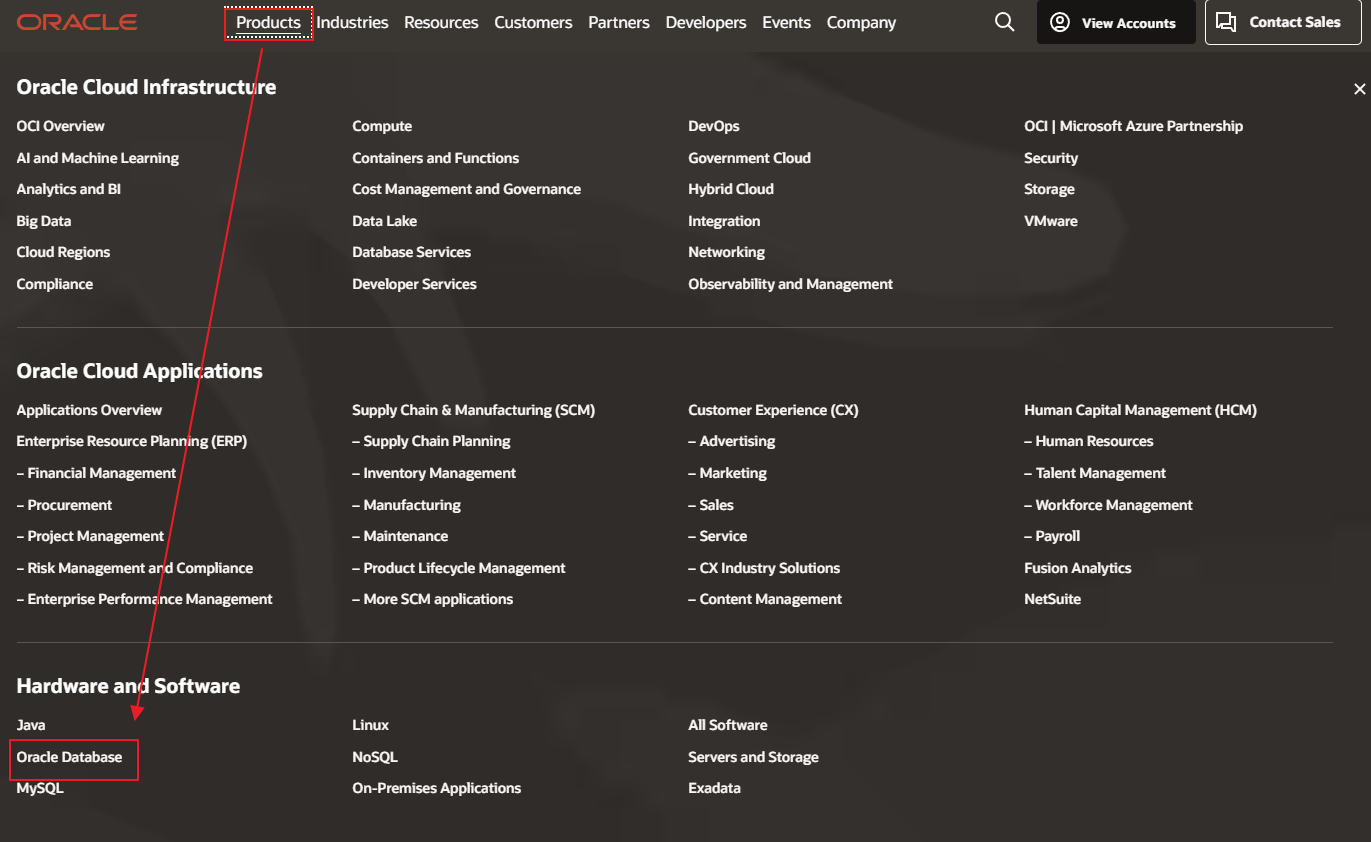Open the search magnifier icon
The height and width of the screenshot is (842, 1371).
(1005, 22)
